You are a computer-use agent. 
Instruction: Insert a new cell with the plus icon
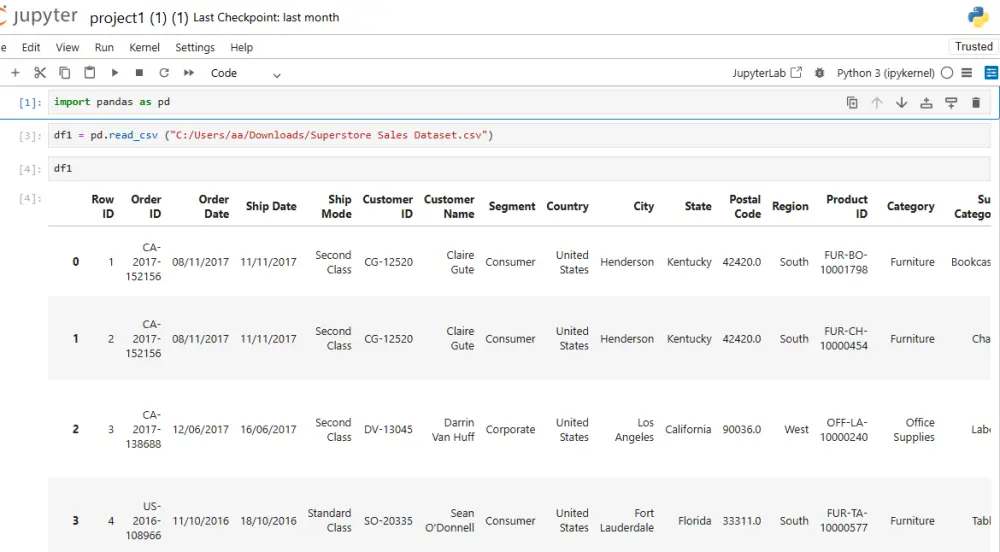[15, 73]
